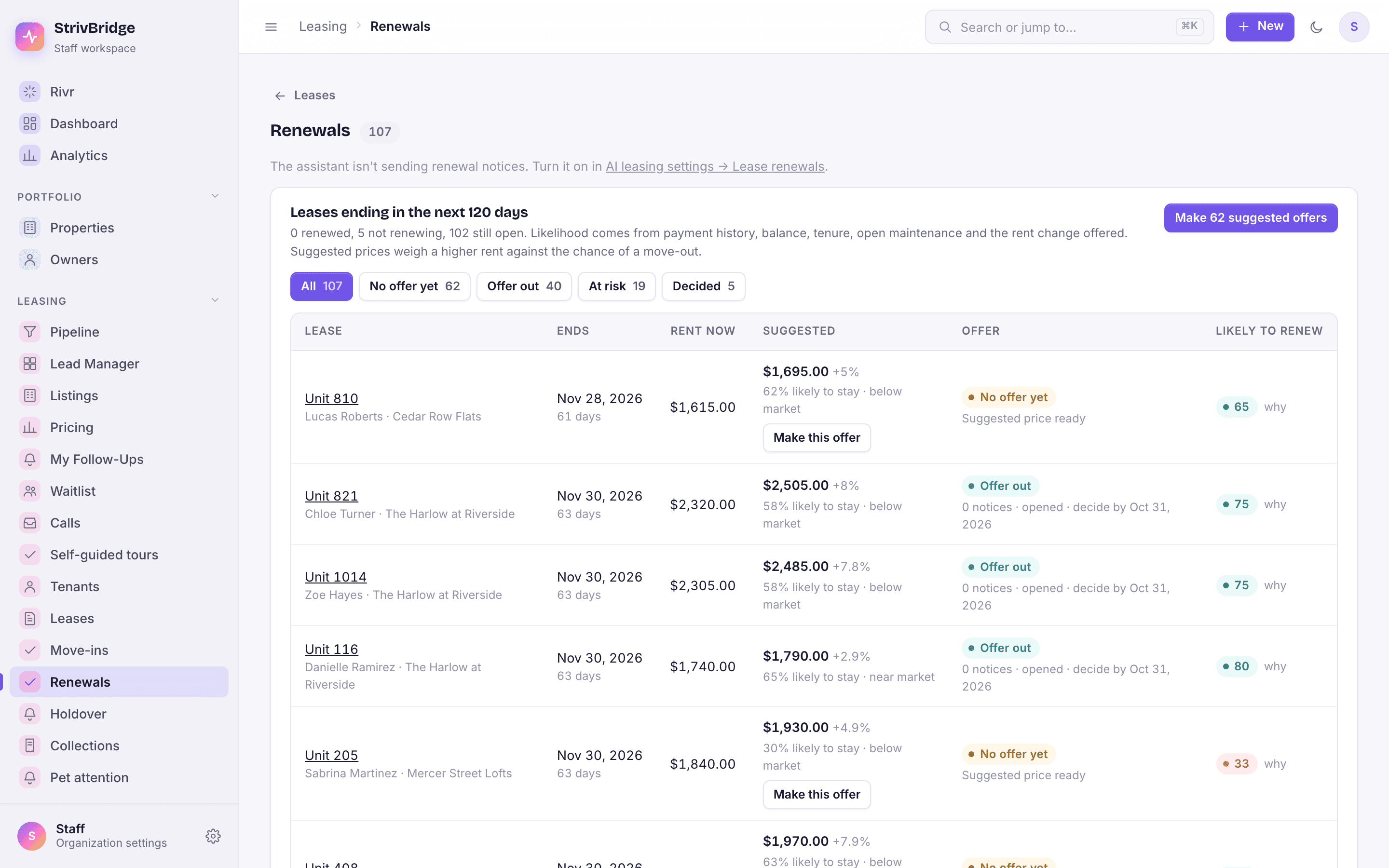Image resolution: width=1389 pixels, height=868 pixels.
Task: Focus the Search or jump to field
Action: pos(1069,27)
